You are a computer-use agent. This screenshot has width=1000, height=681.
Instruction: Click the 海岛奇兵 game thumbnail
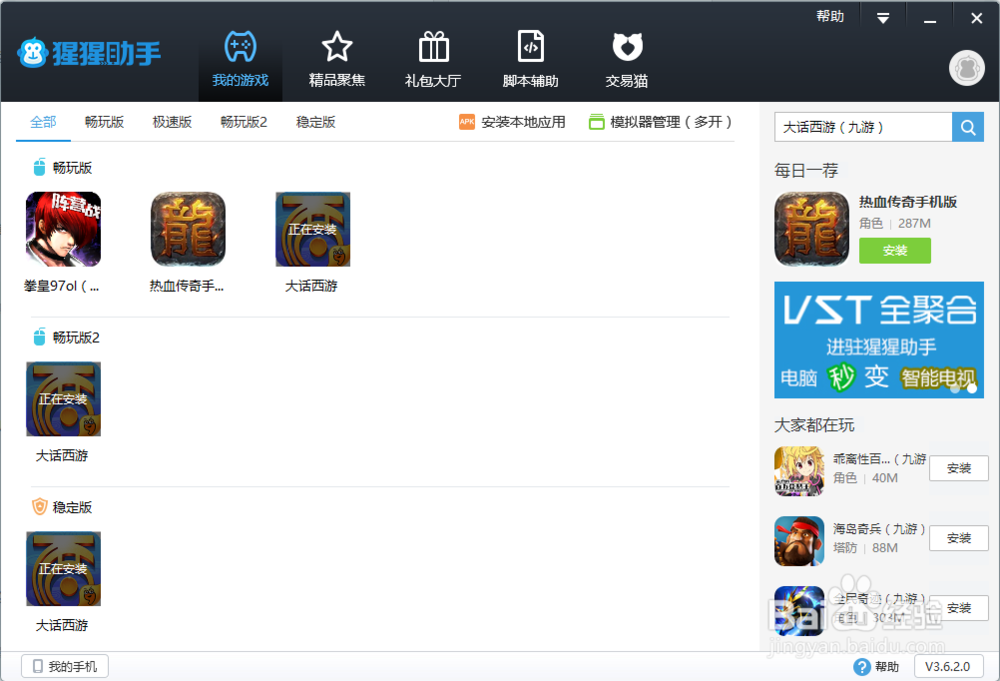pos(799,541)
